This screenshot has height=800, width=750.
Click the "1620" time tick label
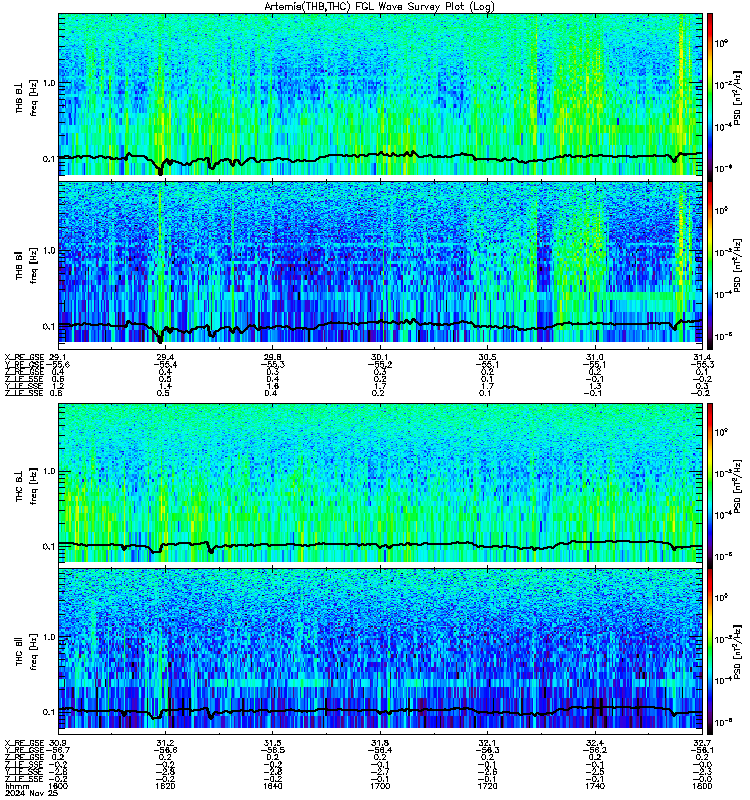tap(165, 786)
